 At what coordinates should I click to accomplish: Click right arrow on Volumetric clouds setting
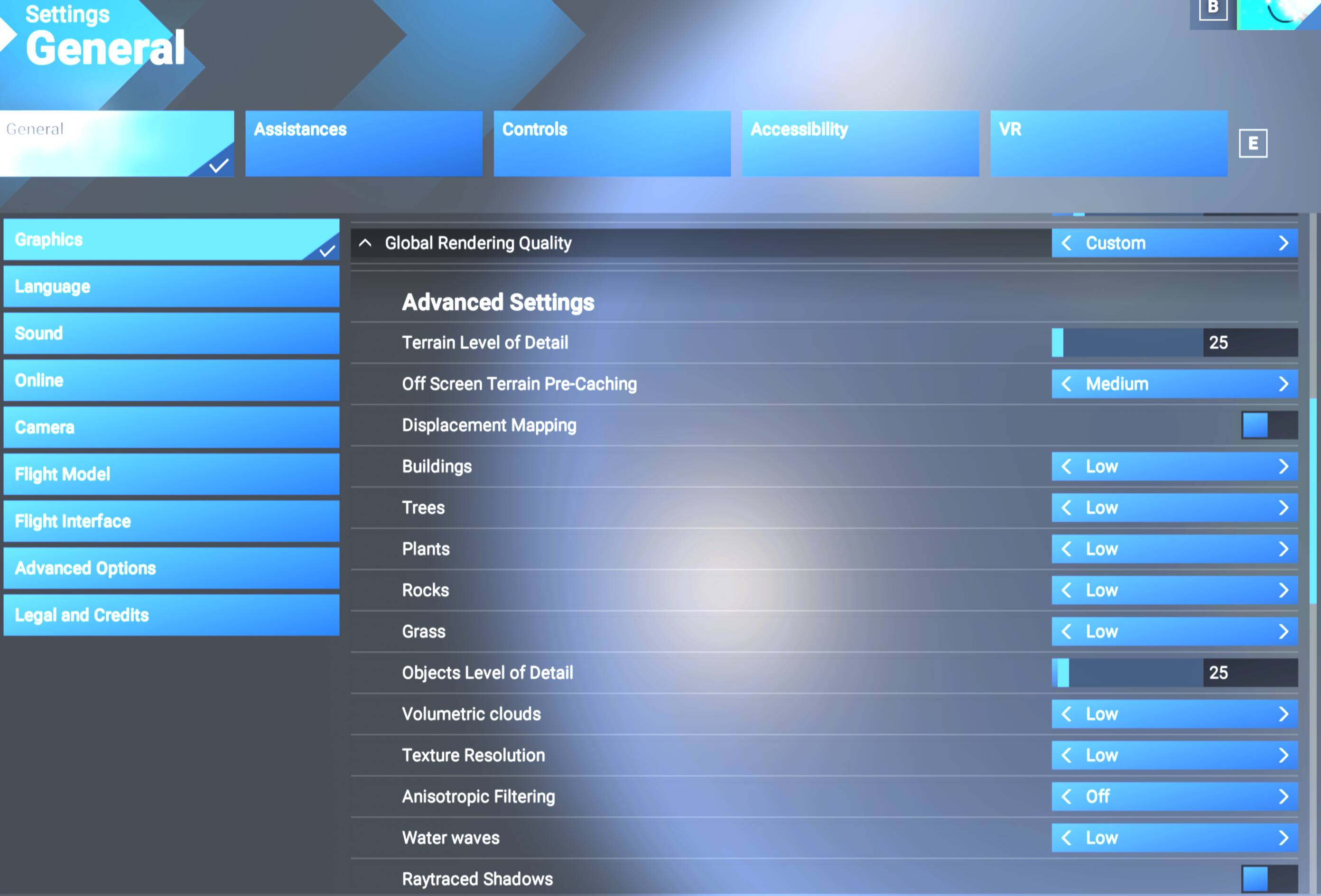(1283, 713)
